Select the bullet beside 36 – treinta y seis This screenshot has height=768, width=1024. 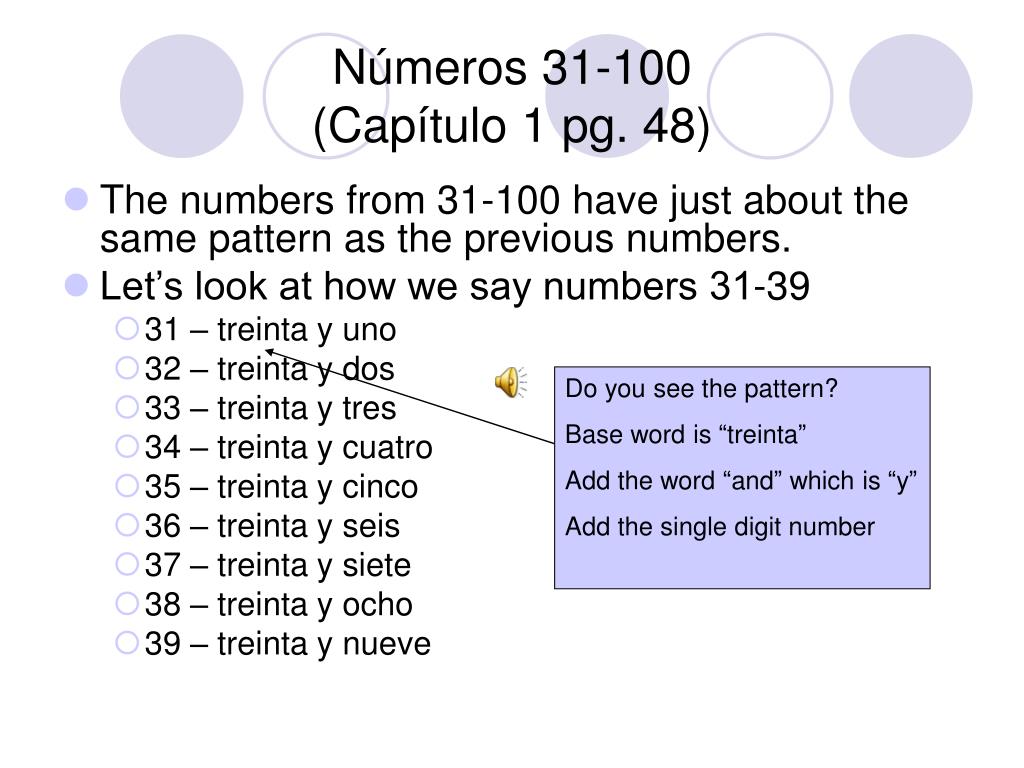[x=127, y=525]
